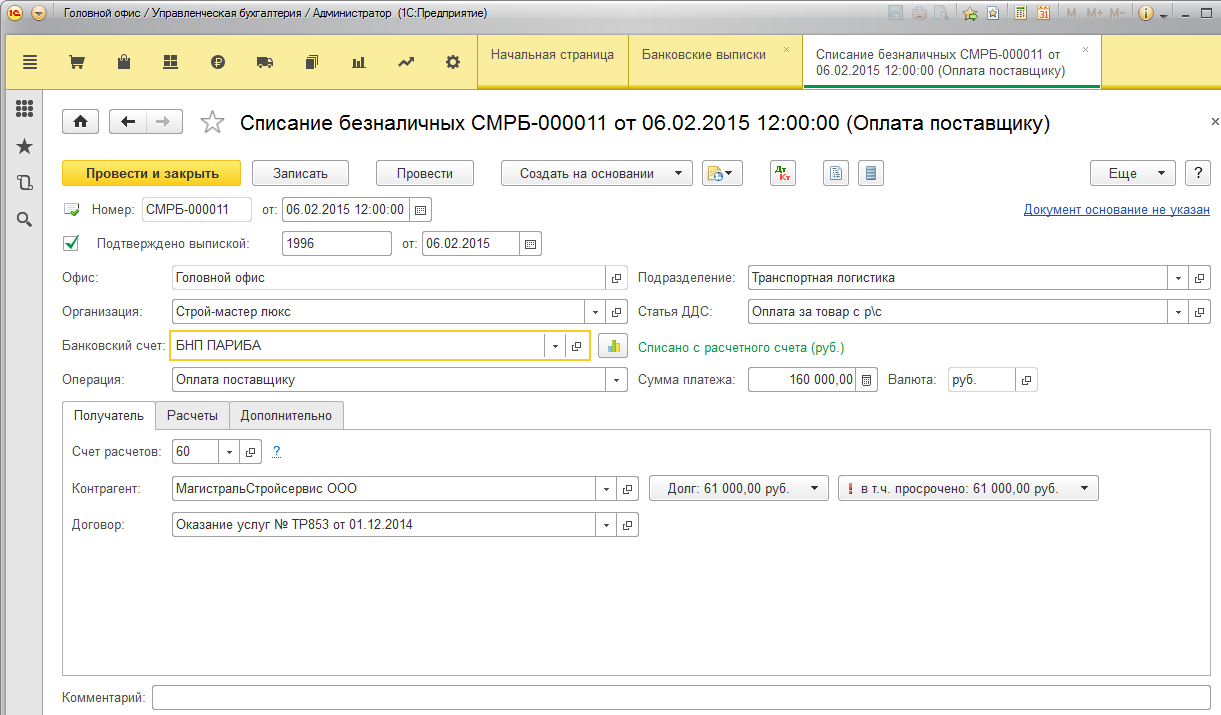Expand Организация dropdown arrow
Image resolution: width=1221 pixels, height=715 pixels.
pyautogui.click(x=596, y=311)
